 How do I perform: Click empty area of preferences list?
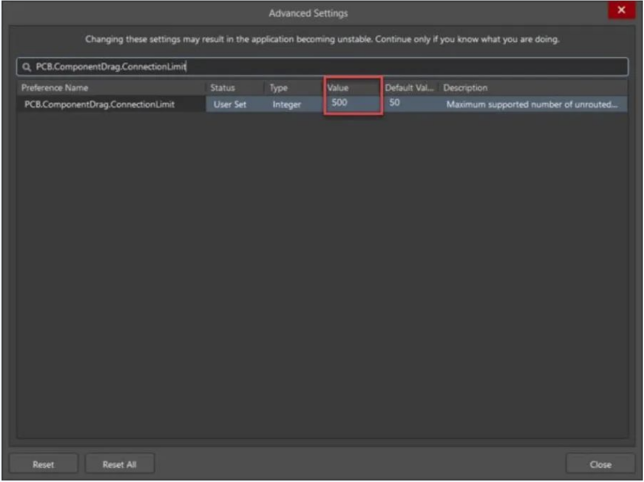(320, 280)
